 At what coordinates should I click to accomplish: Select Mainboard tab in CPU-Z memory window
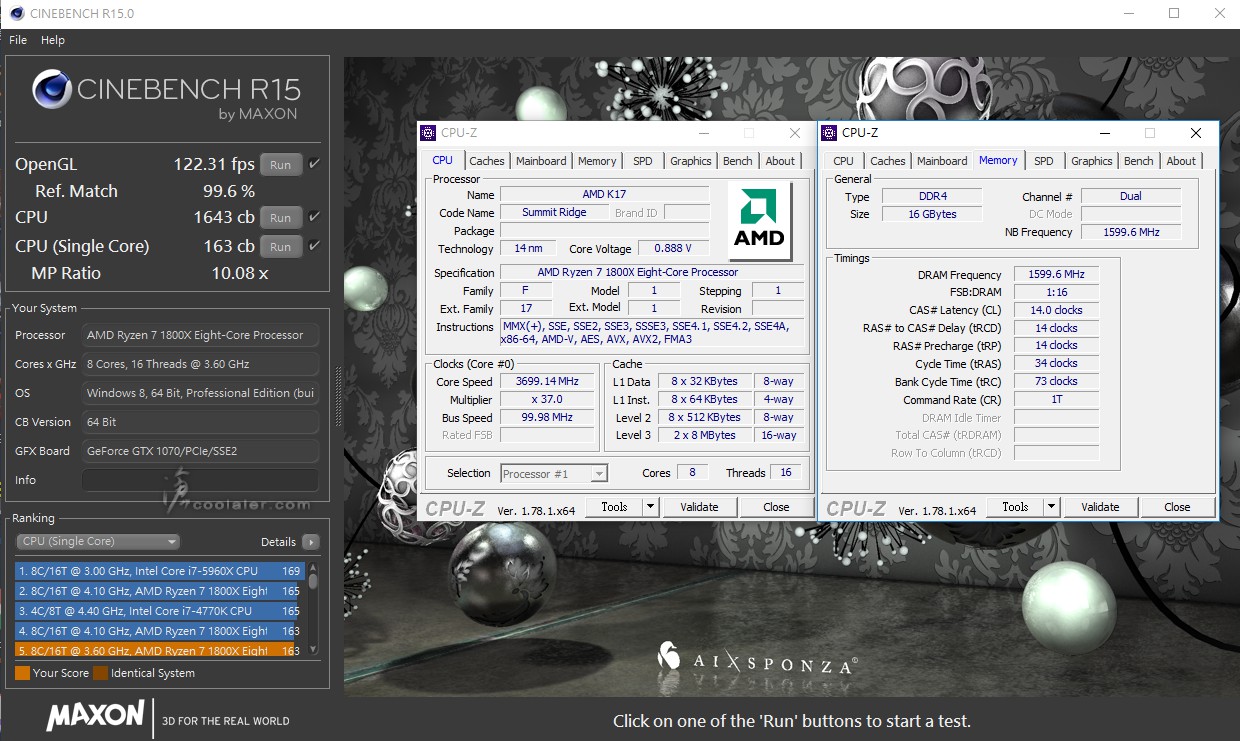click(942, 161)
